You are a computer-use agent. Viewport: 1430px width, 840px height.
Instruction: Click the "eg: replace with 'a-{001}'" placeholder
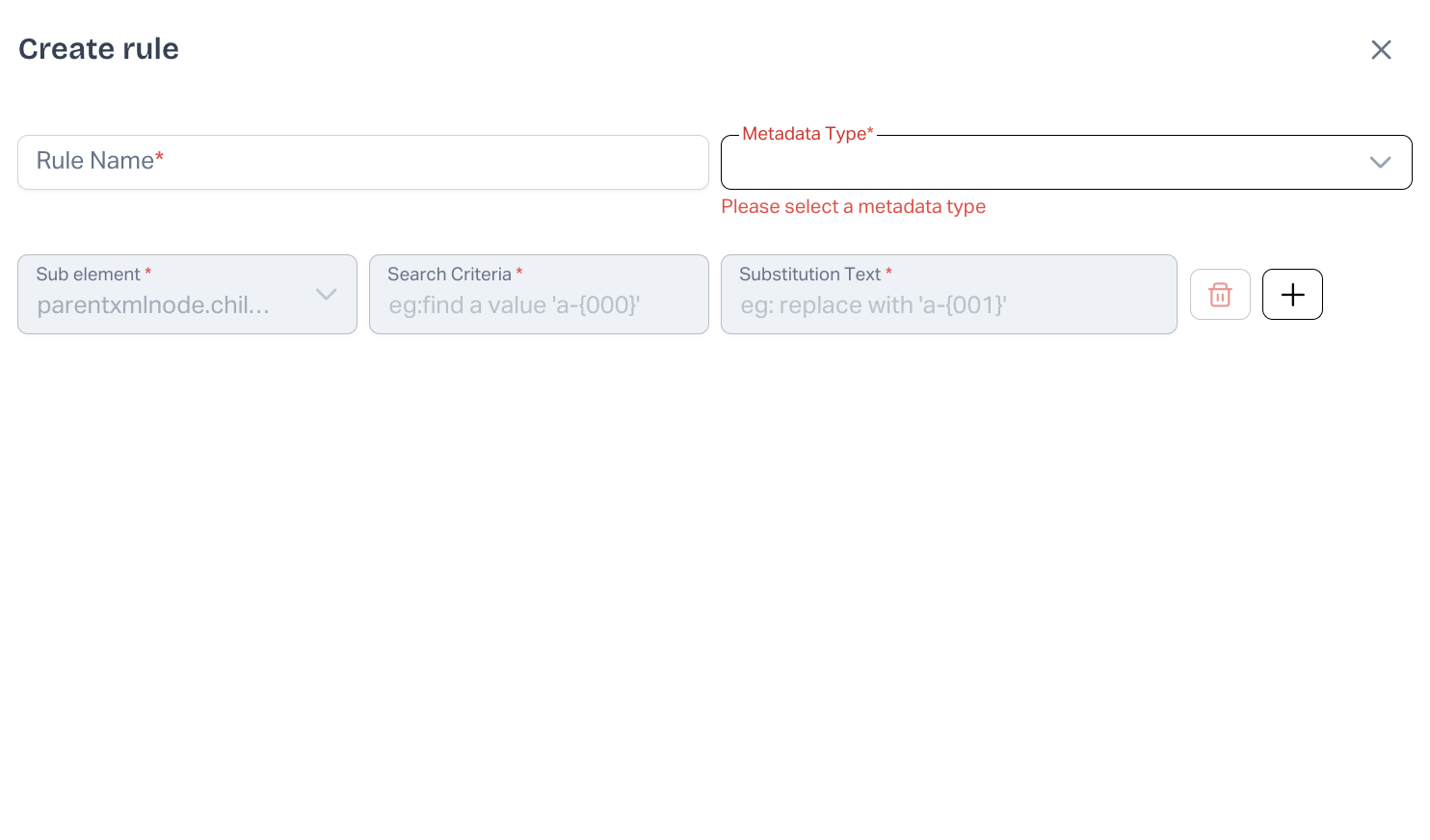(x=873, y=305)
